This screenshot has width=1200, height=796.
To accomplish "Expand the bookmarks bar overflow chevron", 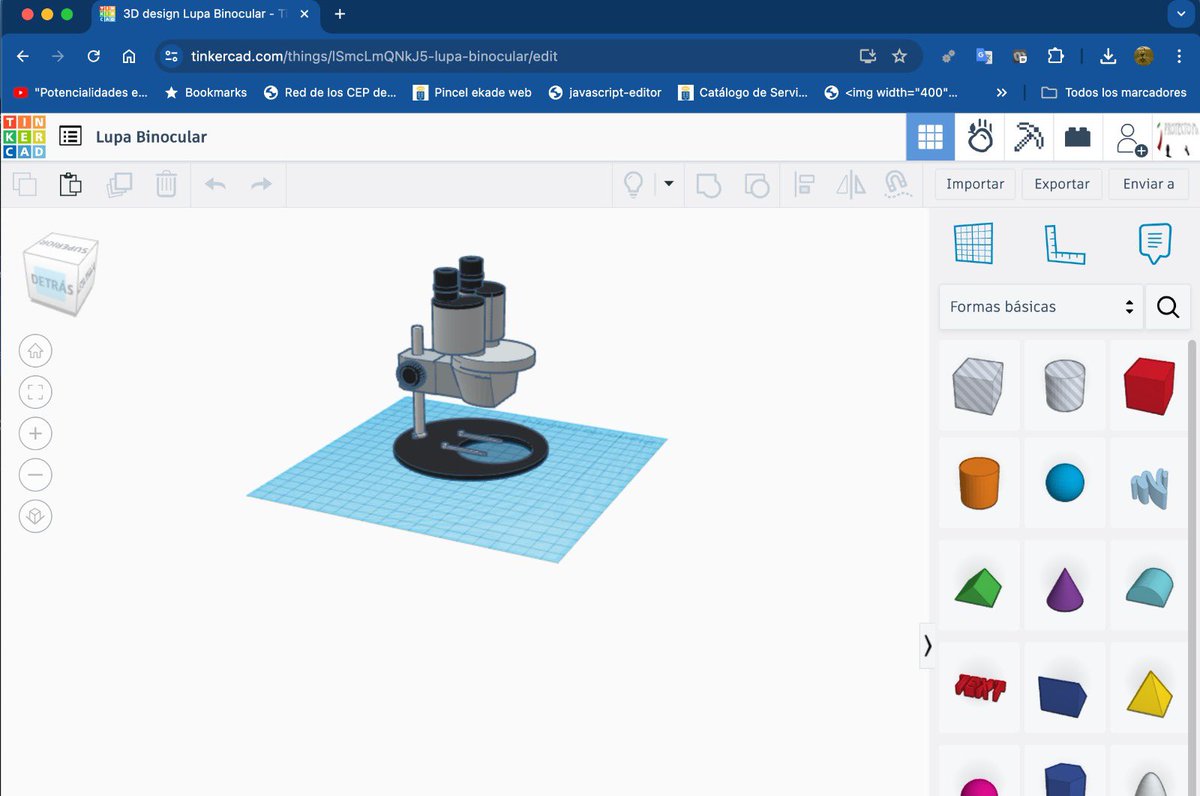I will point(1001,92).
